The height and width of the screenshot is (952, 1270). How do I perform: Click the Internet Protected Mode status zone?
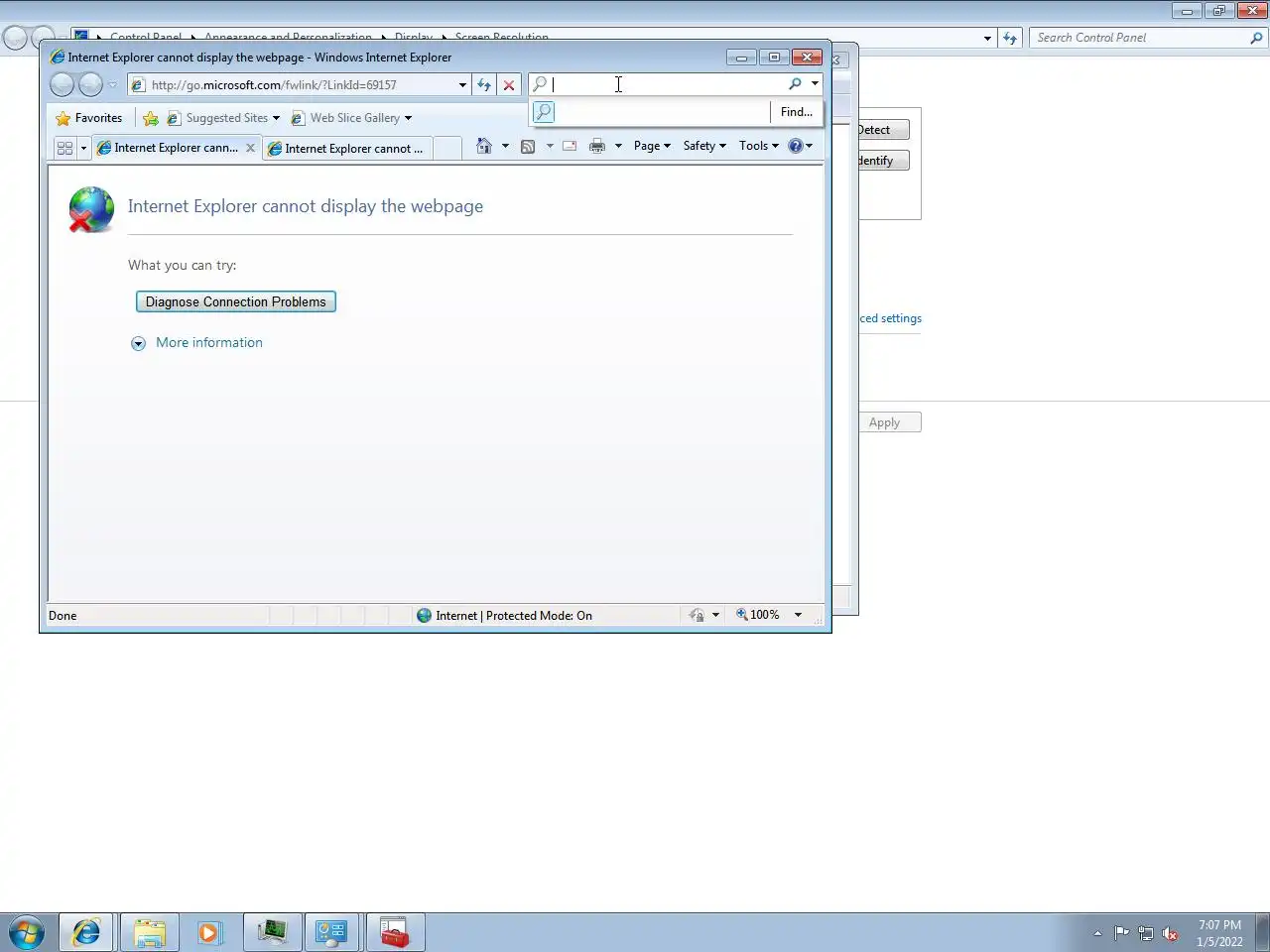[x=504, y=616]
